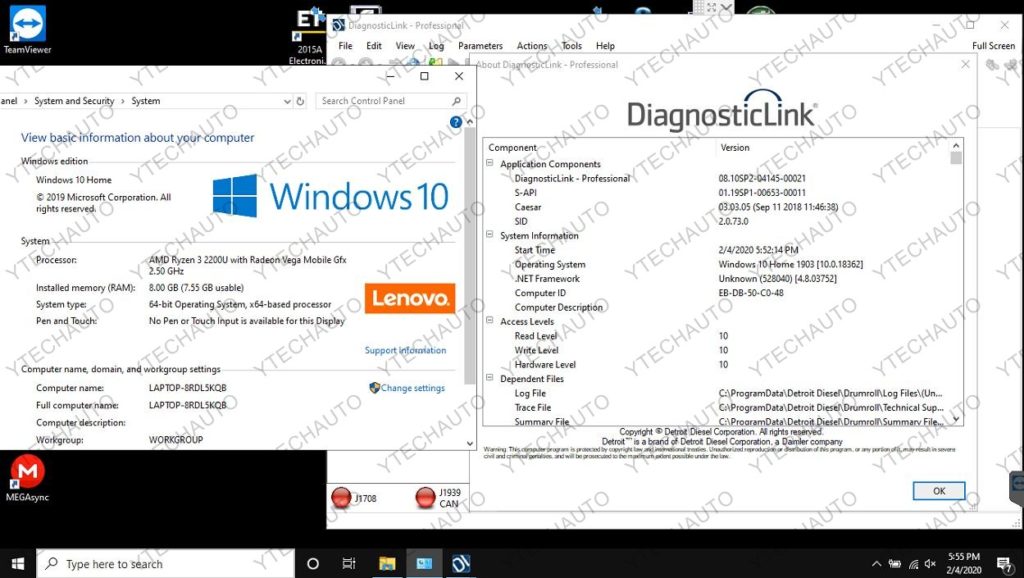Click the Control Panel search magnifier icon
Image resolution: width=1024 pixels, height=578 pixels.
tap(456, 101)
